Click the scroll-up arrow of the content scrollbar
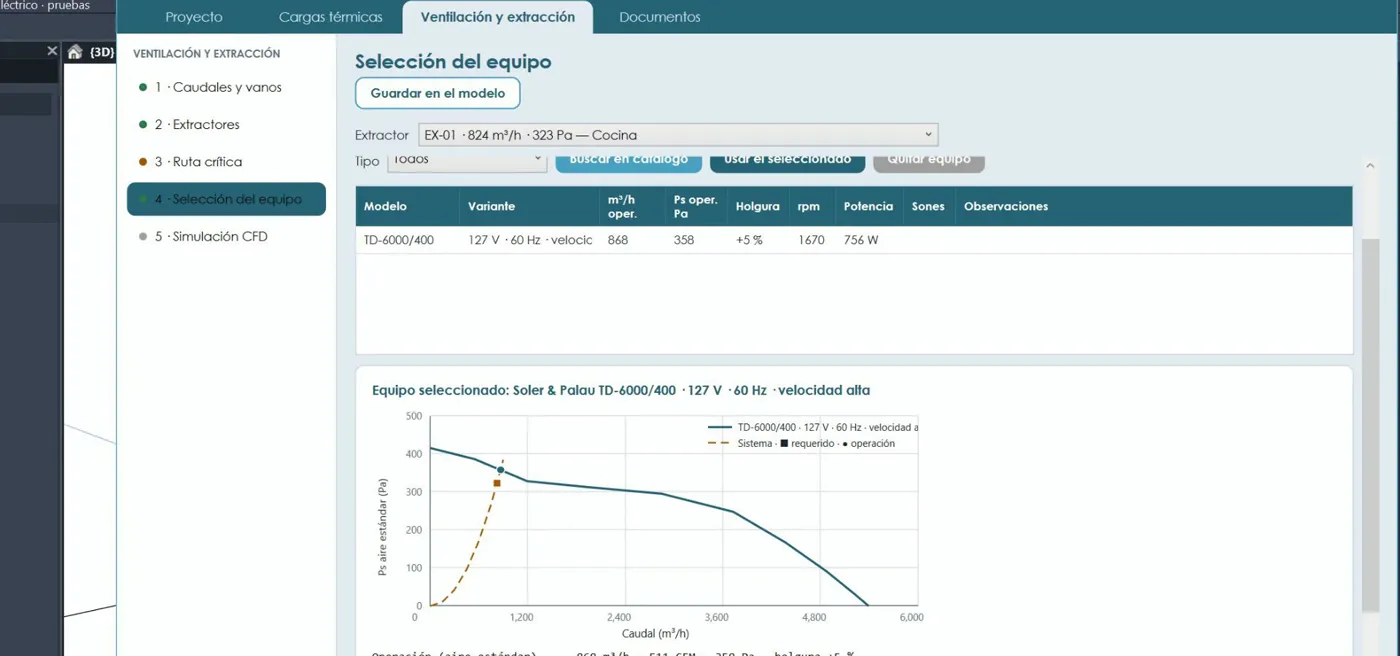 point(1370,166)
